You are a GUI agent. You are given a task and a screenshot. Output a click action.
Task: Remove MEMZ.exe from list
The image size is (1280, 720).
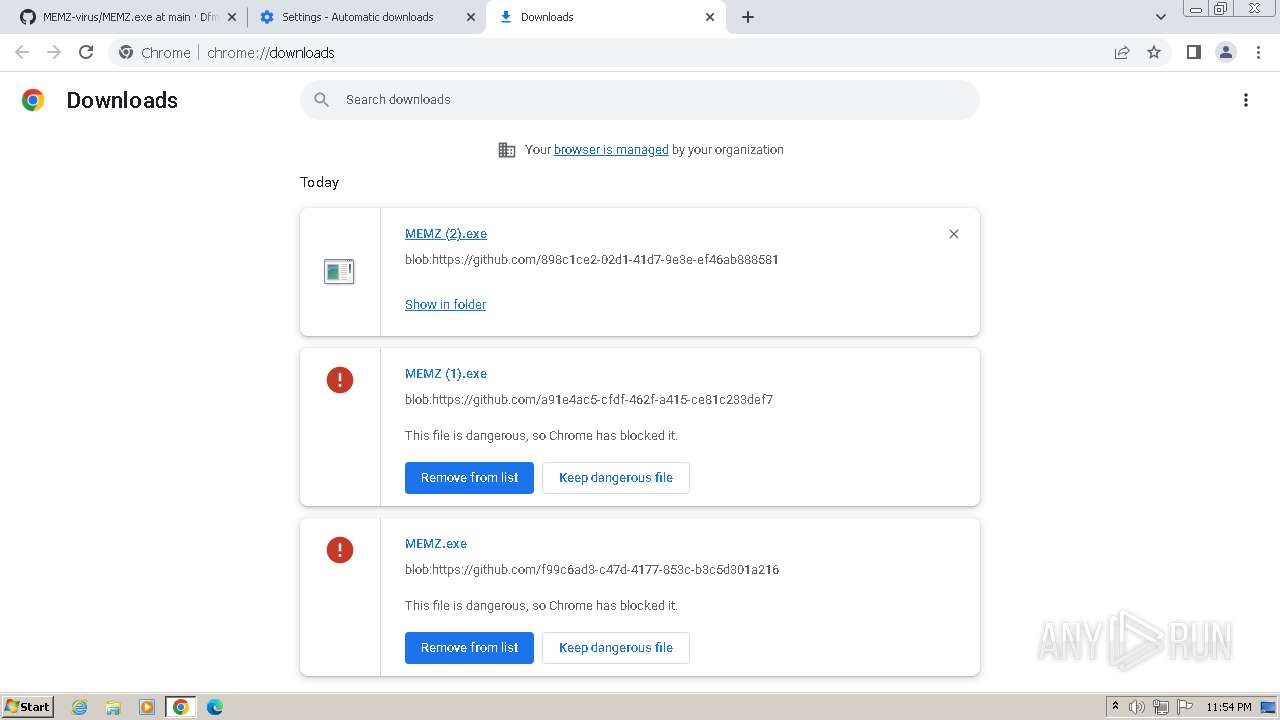pos(469,648)
